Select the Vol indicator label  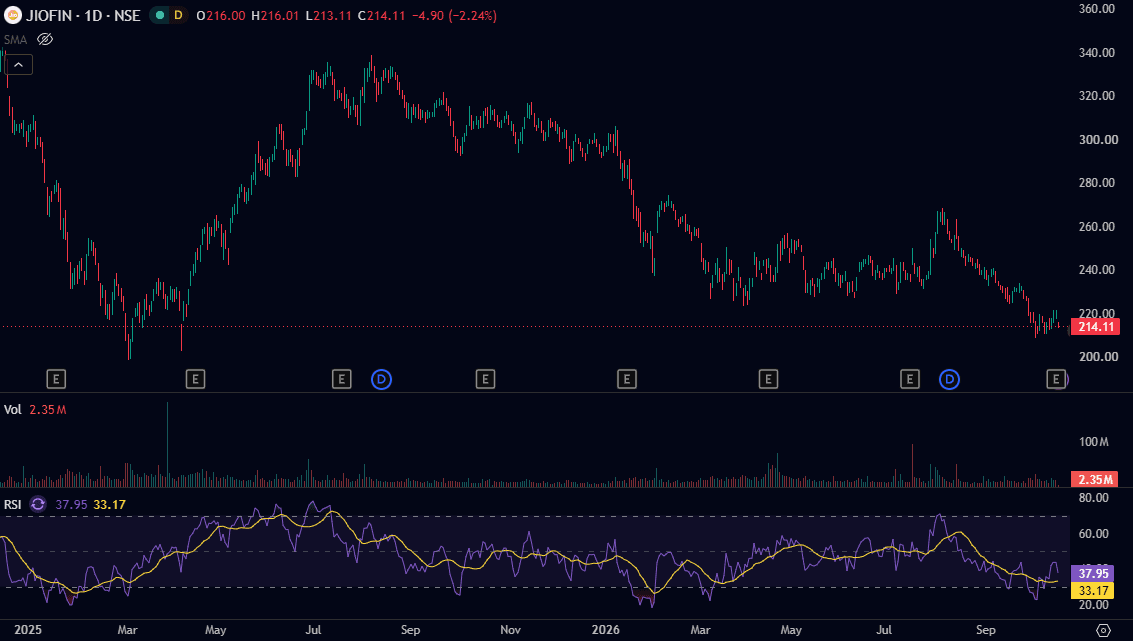(12, 410)
